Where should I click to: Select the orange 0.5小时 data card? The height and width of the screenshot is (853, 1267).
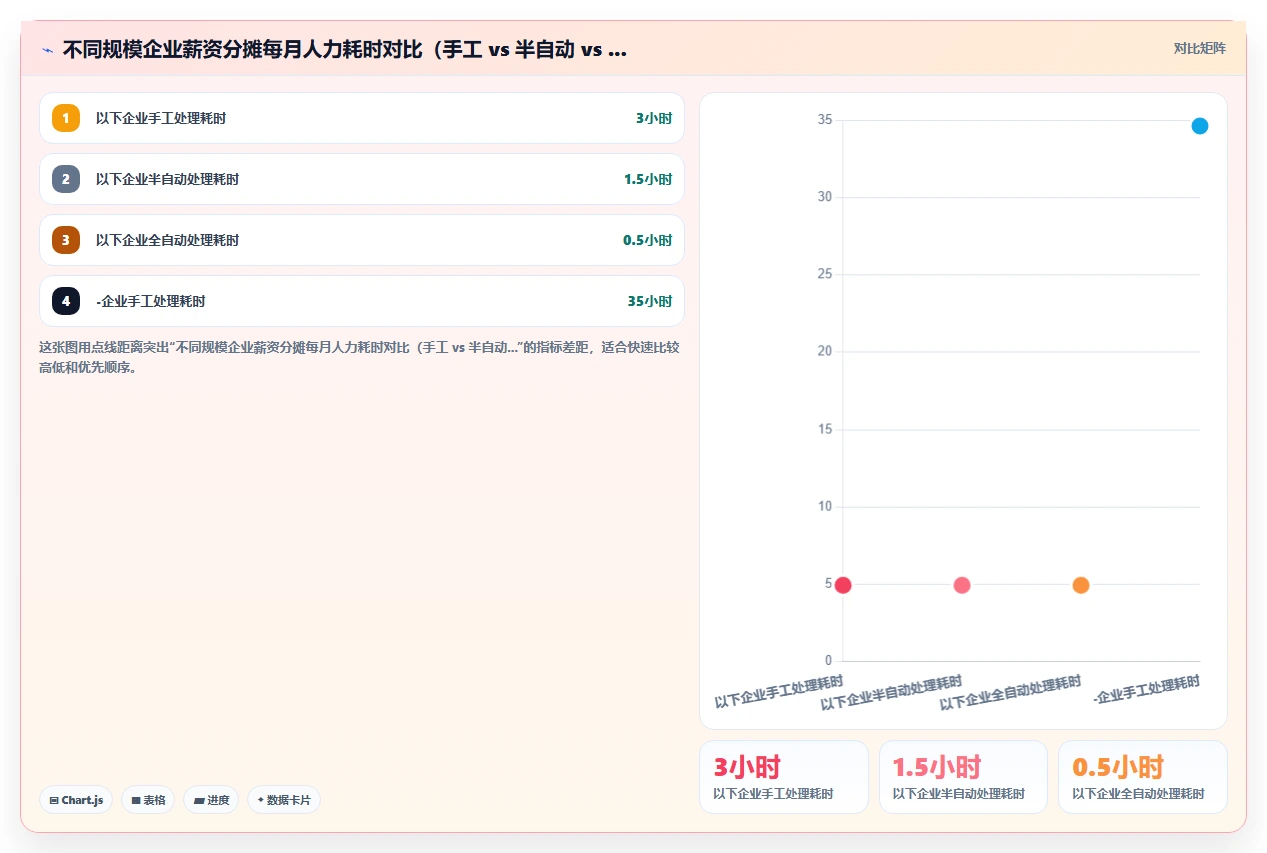[1142, 777]
